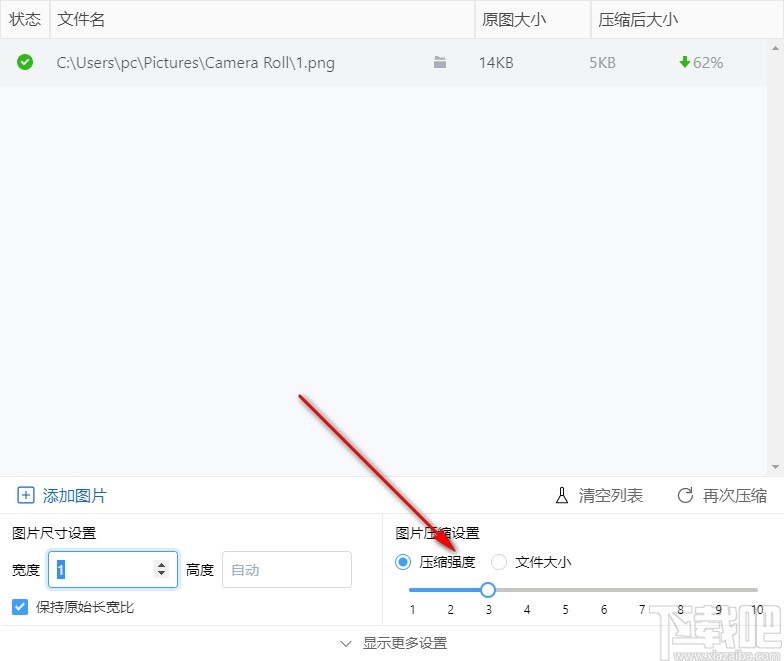Open the folder icon beside 1.png
784x661 pixels.
click(x=440, y=62)
